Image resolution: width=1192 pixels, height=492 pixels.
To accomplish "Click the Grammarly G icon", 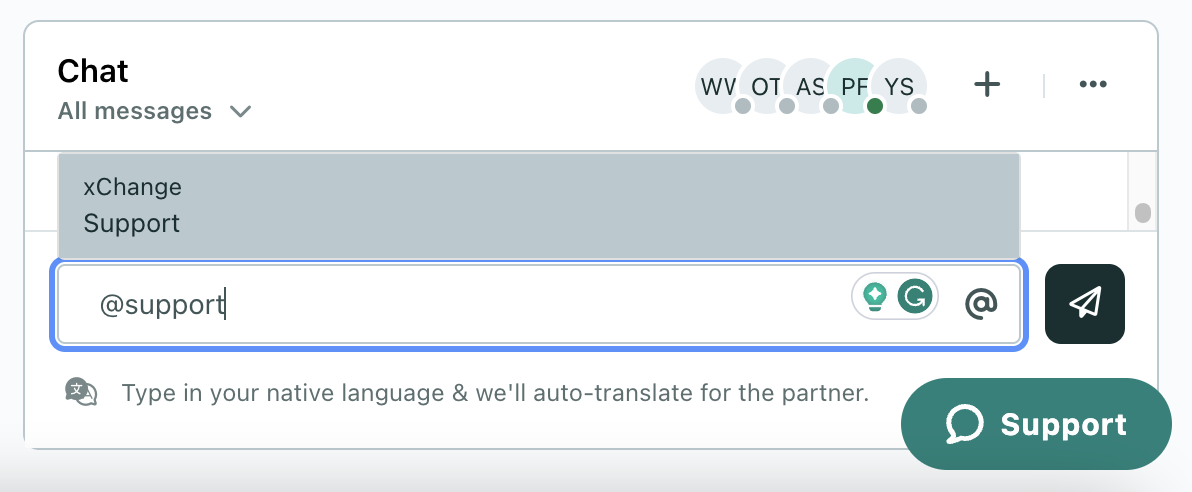I will coord(915,295).
